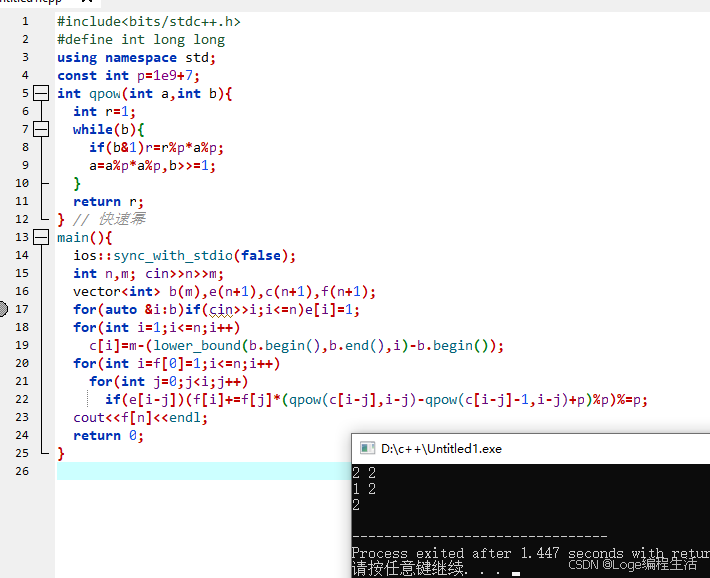The height and width of the screenshot is (578, 710).
Task: Click the console window's title bar icon
Action: pos(367,449)
